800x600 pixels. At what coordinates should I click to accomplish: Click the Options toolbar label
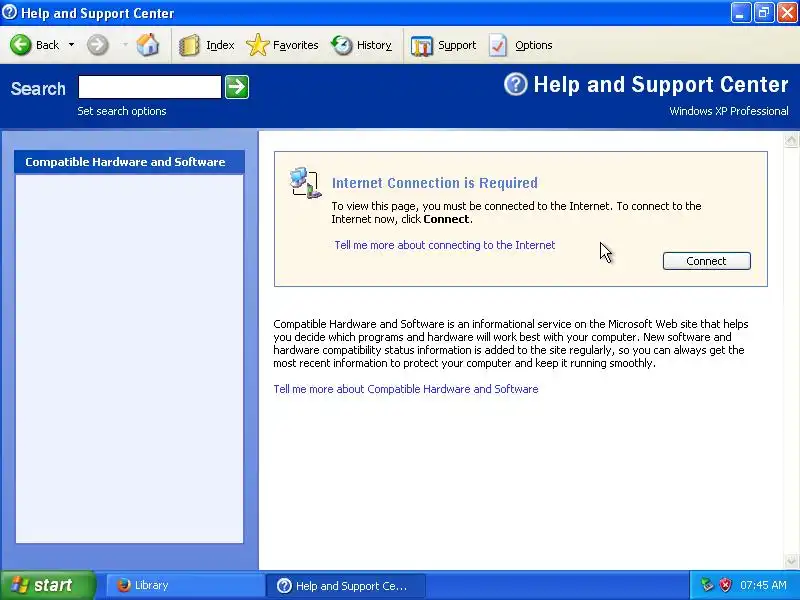pyautogui.click(x=534, y=45)
